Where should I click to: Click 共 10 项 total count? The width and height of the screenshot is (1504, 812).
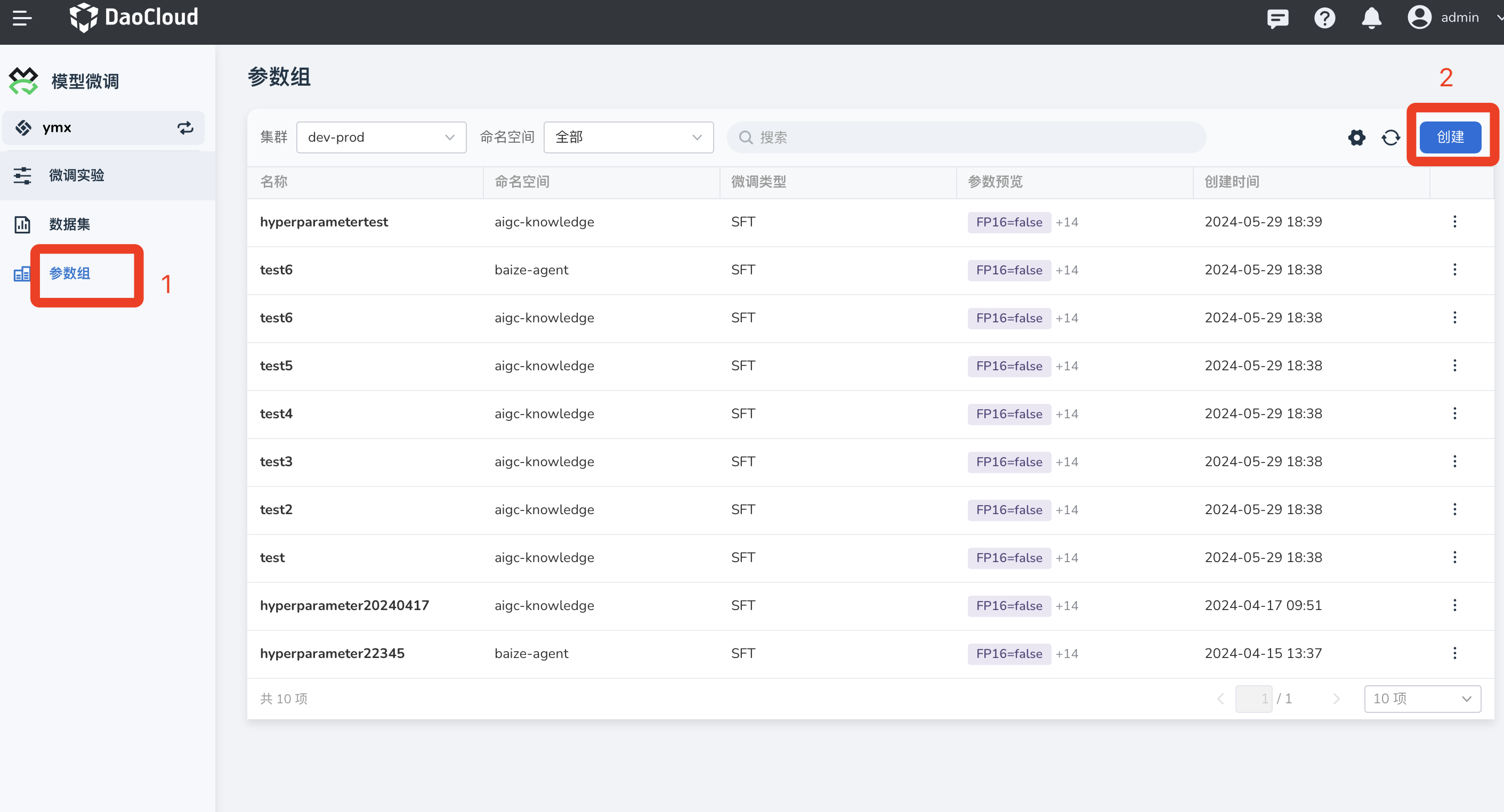[x=284, y=699]
